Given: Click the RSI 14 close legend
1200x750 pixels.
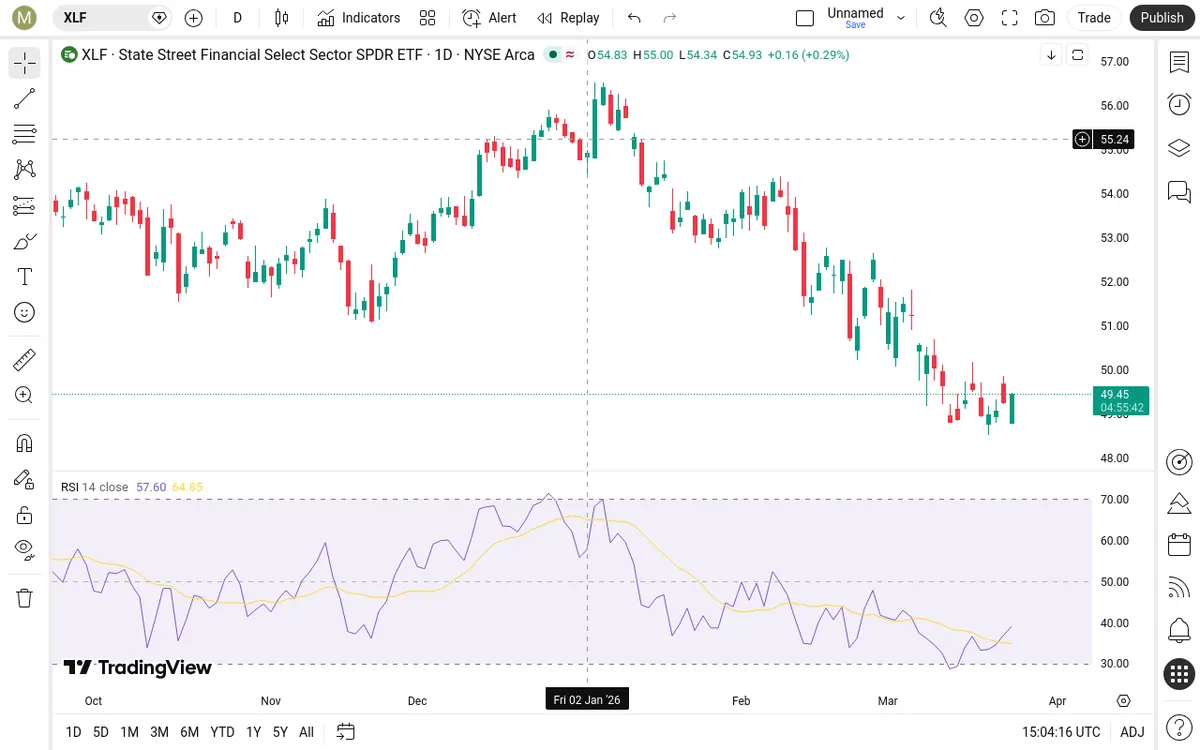Looking at the screenshot, I should point(94,487).
